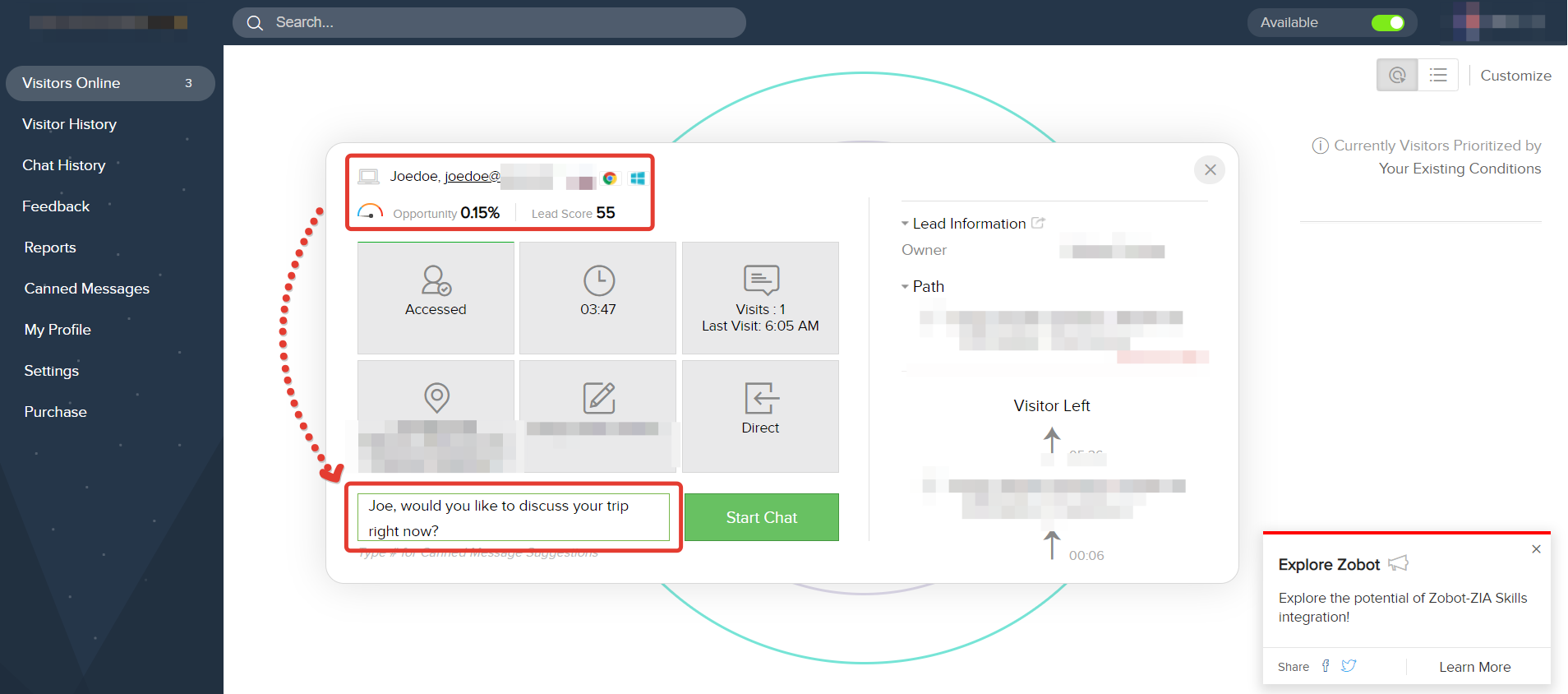Toggle the Available status switch
The image size is (1568, 694).
pyautogui.click(x=1388, y=23)
